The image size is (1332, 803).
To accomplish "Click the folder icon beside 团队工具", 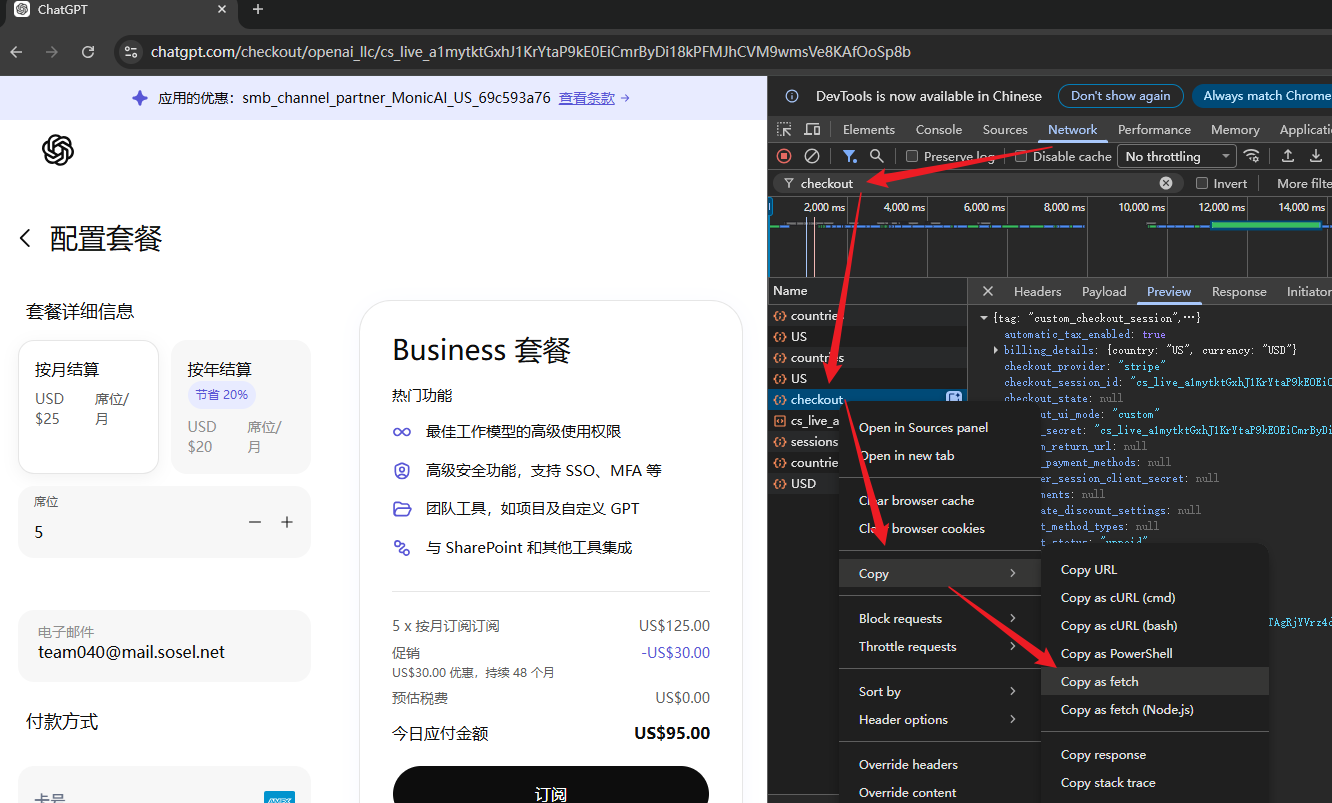I will click(x=402, y=508).
